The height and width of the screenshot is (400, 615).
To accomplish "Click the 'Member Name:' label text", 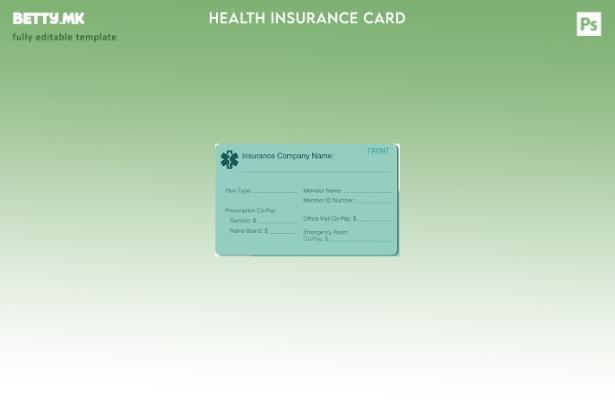I will click(x=322, y=190).
